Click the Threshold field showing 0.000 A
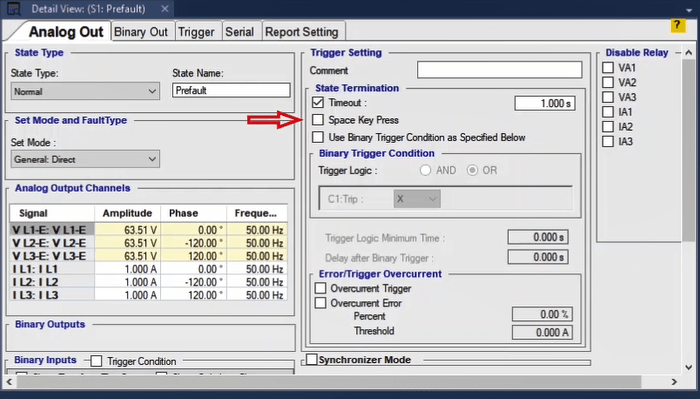 tap(542, 332)
